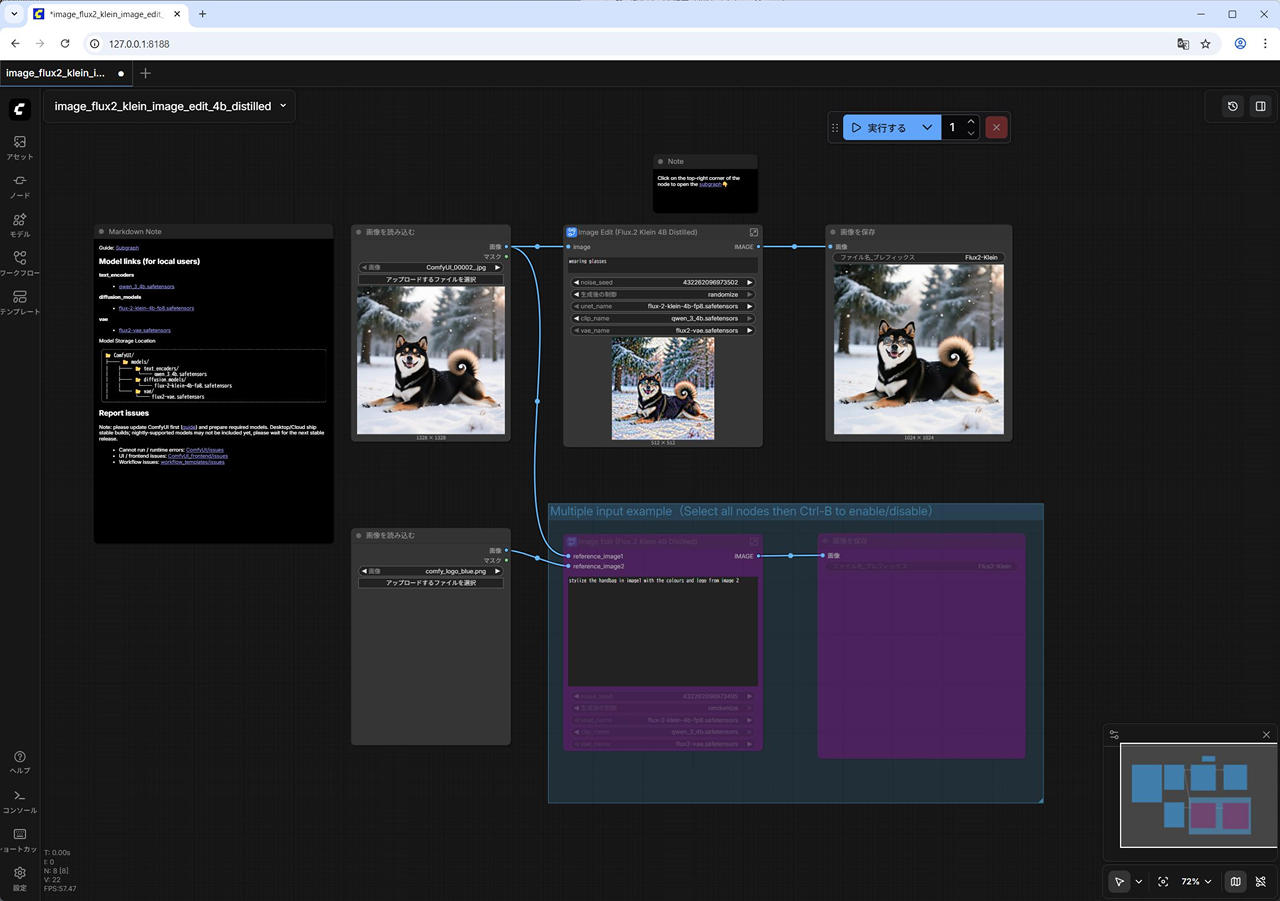Viewport: 1280px width, 901px height.
Task: Add a new workflow tab with plus
Action: (x=146, y=73)
